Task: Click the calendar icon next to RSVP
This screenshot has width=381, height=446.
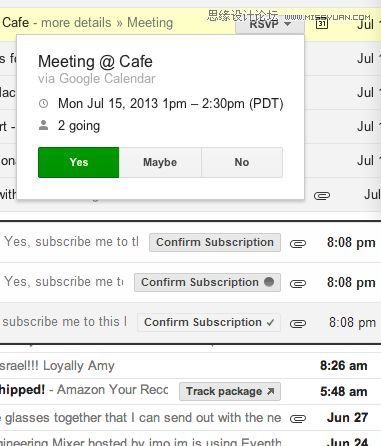Action: coord(321,24)
